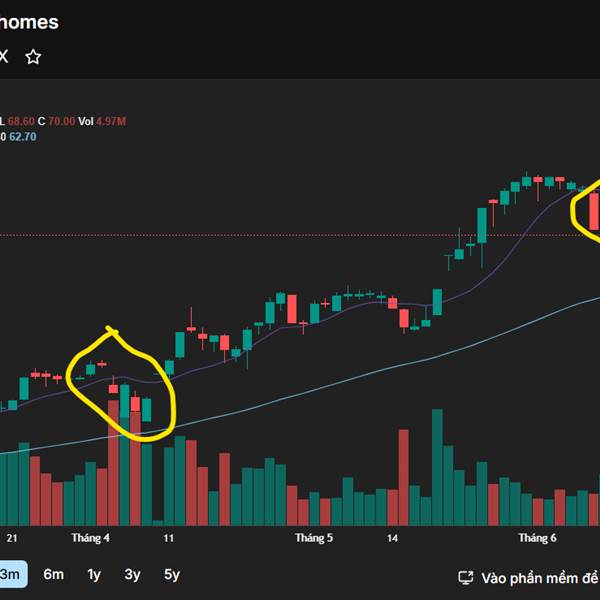Click the closing price value 70.00

(62, 121)
